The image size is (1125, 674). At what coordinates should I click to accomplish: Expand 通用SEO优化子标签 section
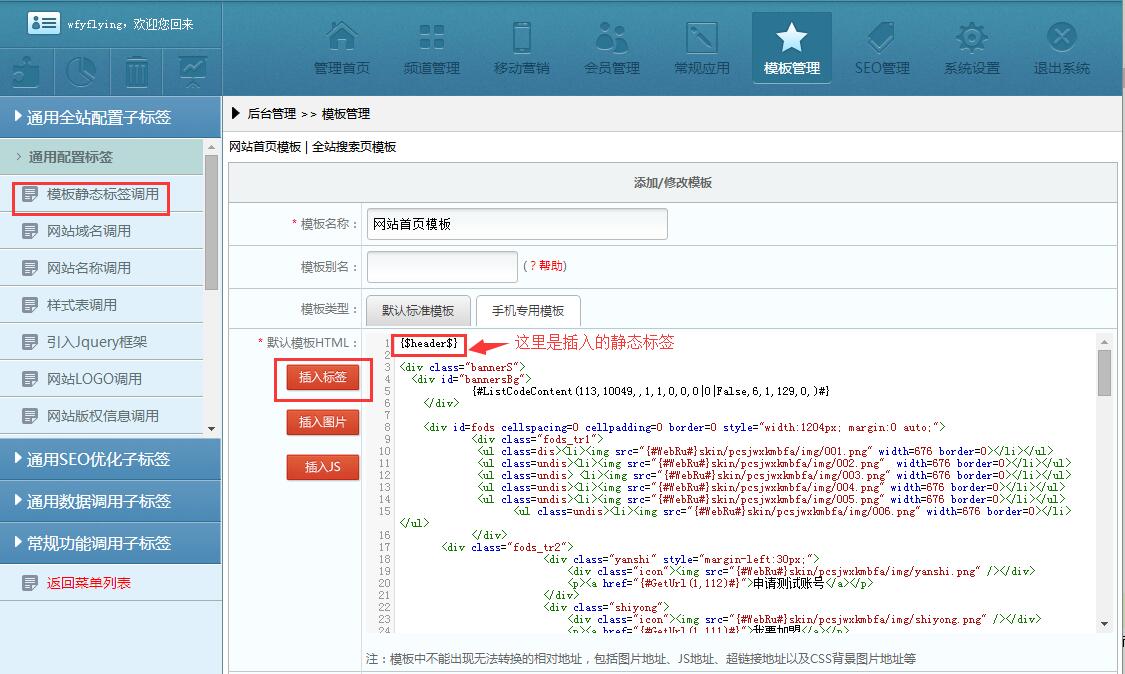coord(110,459)
